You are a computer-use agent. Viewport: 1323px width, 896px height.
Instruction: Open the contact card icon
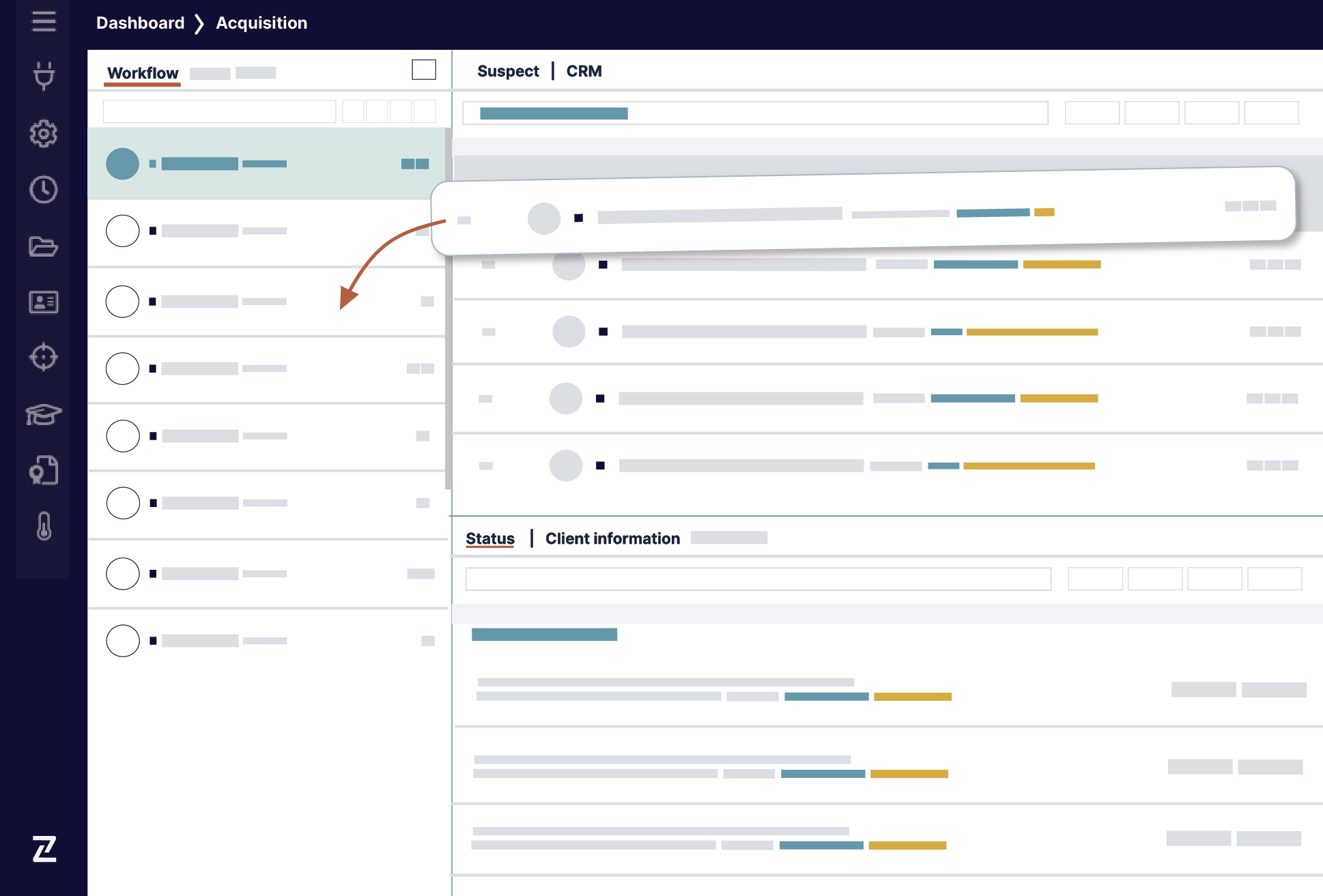pyautogui.click(x=44, y=302)
